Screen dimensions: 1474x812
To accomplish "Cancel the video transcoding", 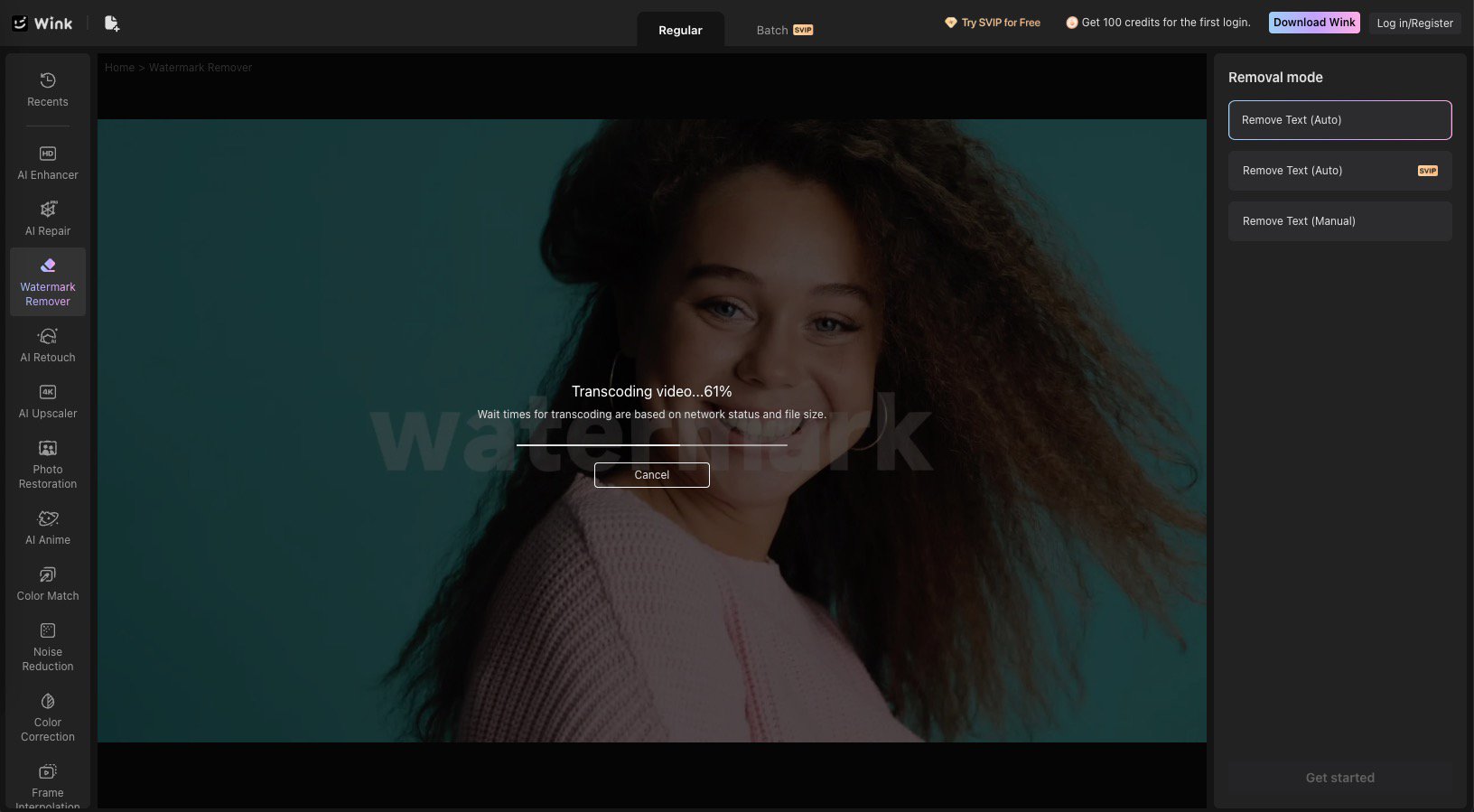I will pos(652,475).
